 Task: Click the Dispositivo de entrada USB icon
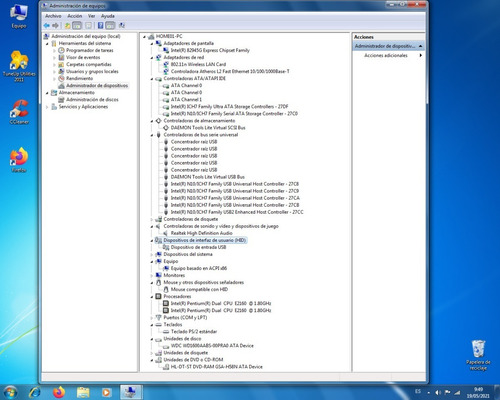(166, 247)
